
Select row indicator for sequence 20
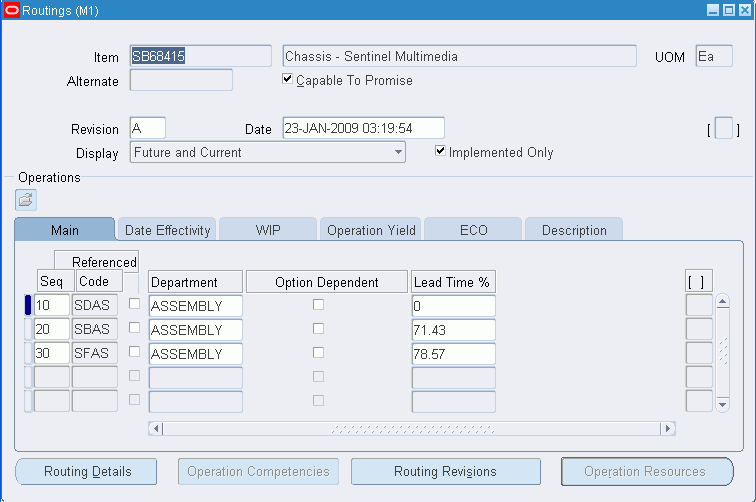tap(28, 329)
